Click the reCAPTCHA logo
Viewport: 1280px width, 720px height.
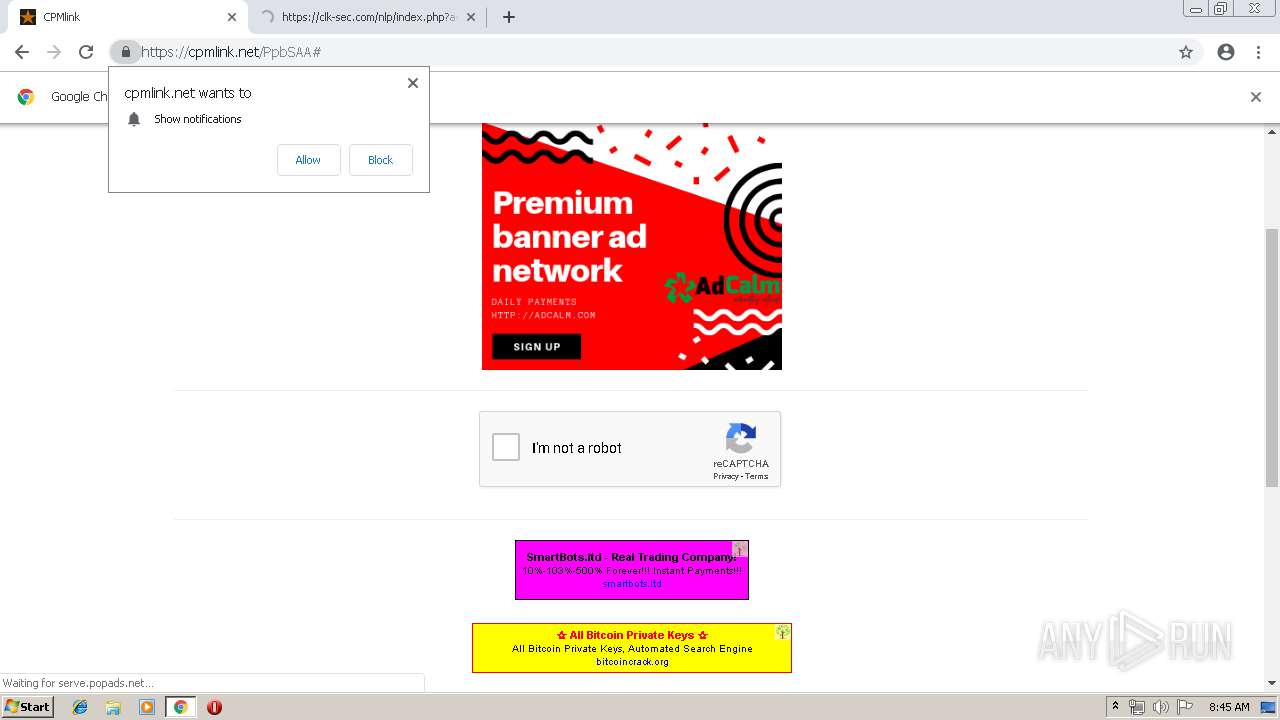741,439
